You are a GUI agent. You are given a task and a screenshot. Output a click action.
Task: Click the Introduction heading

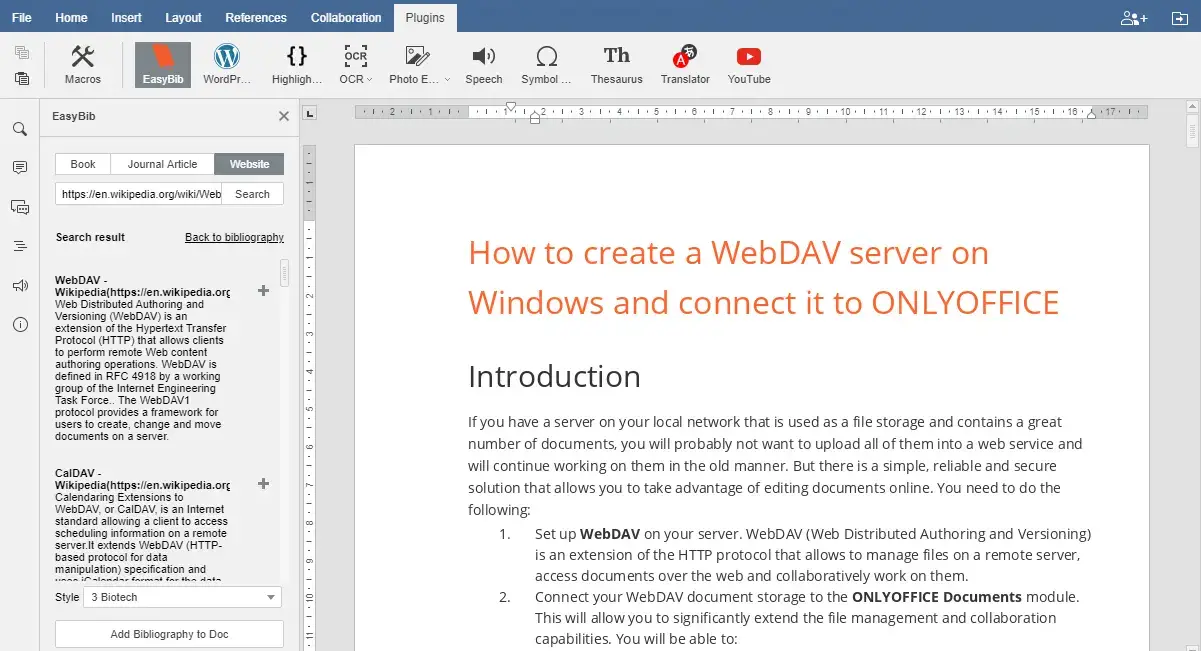(x=554, y=376)
